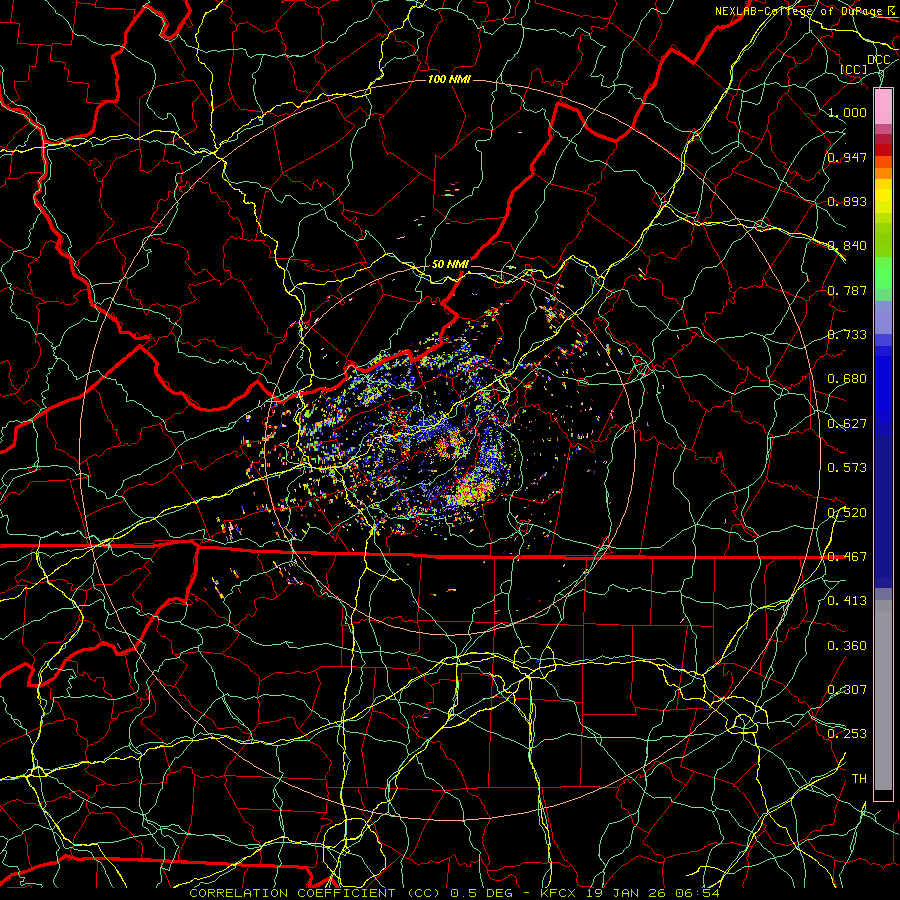Select the 0.360 scale value label
The height and width of the screenshot is (900, 900).
(x=847, y=646)
